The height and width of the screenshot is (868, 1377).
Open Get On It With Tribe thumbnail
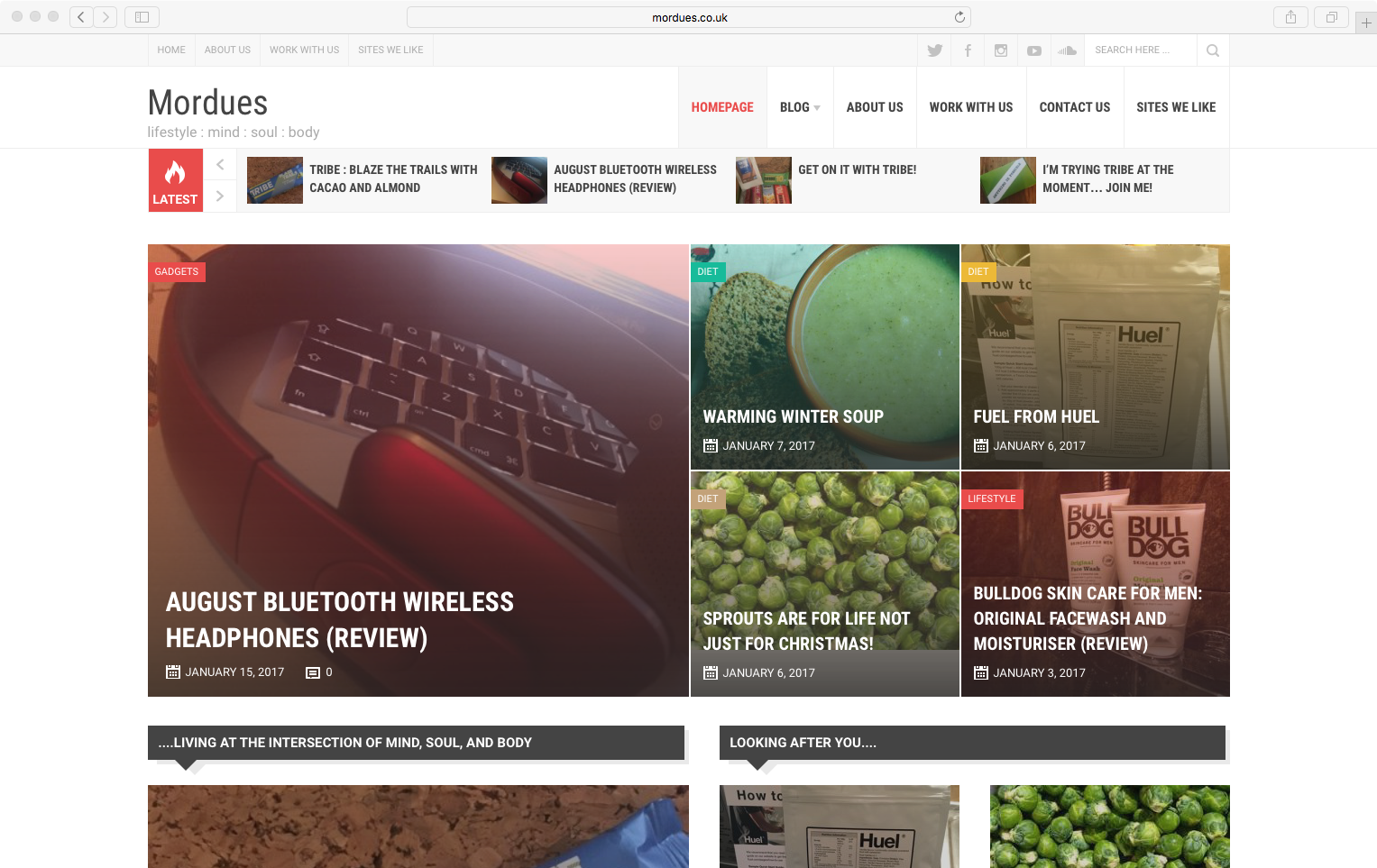coord(764,180)
